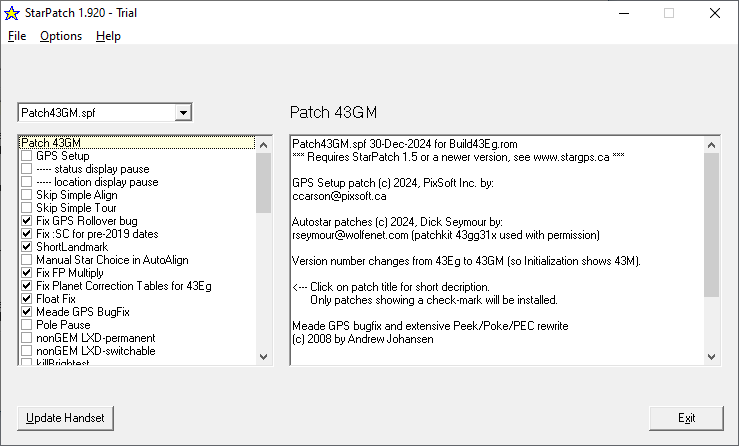Click the patch list scroll down arrow

[263, 357]
